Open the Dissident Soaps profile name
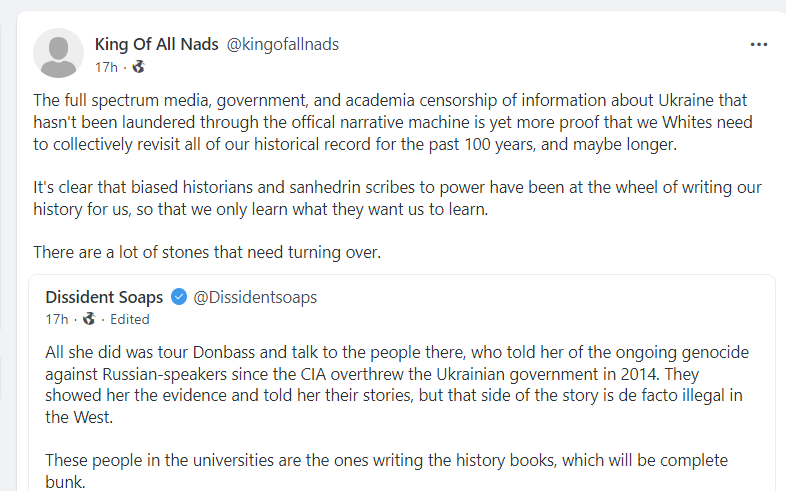This screenshot has height=491, width=786. [x=104, y=297]
